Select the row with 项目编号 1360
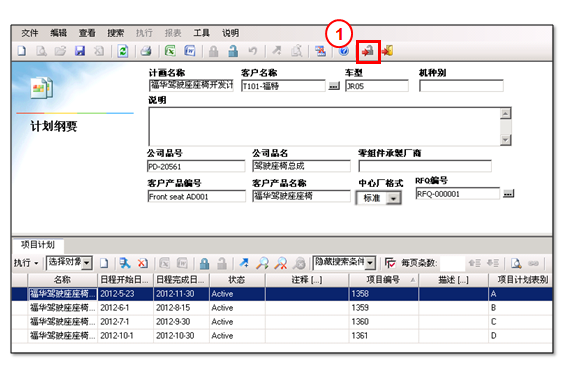Viewport: 564px width, 367px height. coord(282,322)
